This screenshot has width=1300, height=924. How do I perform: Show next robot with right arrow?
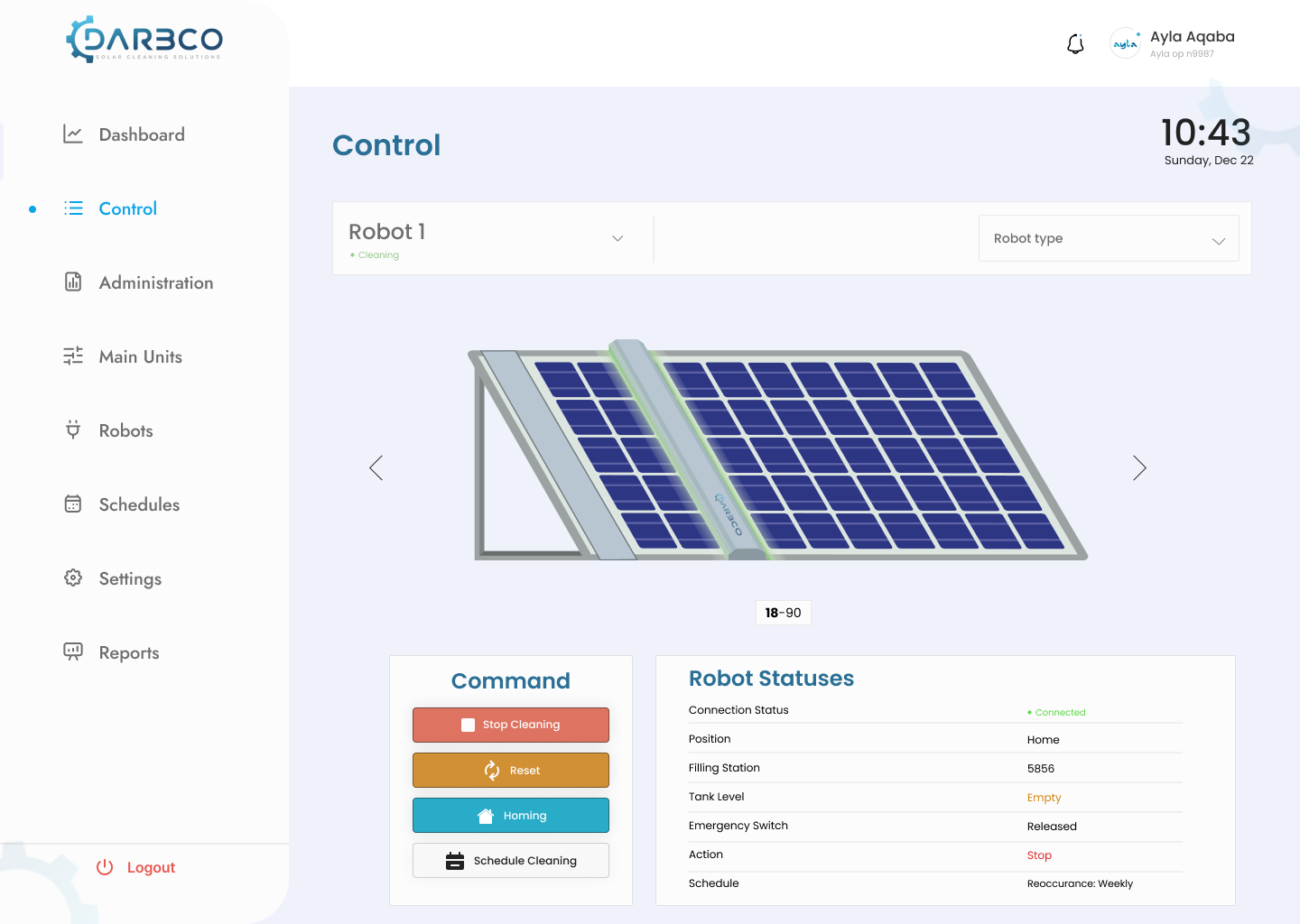pyautogui.click(x=1139, y=467)
